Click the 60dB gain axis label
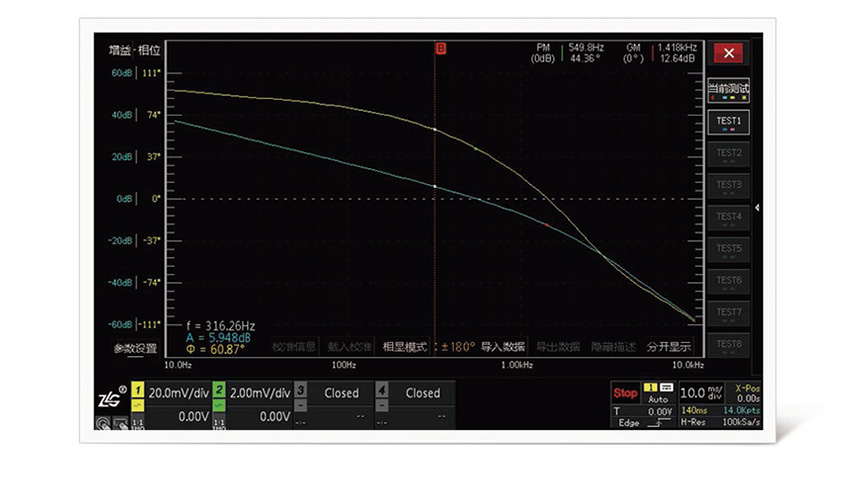Screen dimensions: 850x480 [x=121, y=73]
